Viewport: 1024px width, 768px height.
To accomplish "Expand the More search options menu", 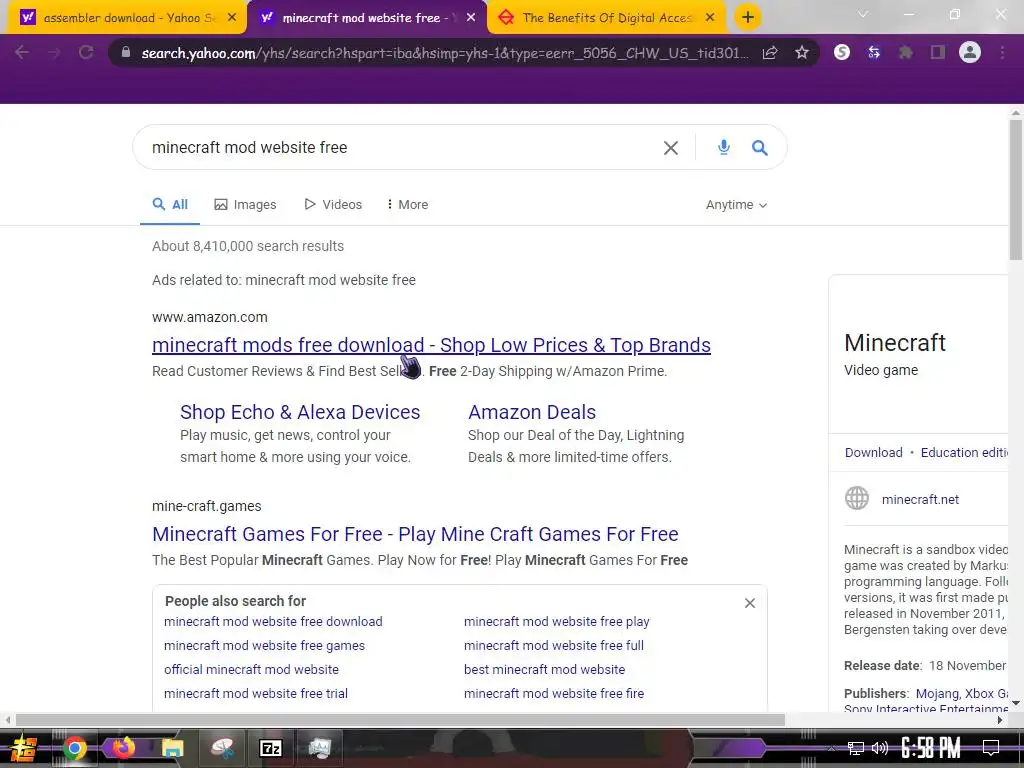I will pos(408,204).
